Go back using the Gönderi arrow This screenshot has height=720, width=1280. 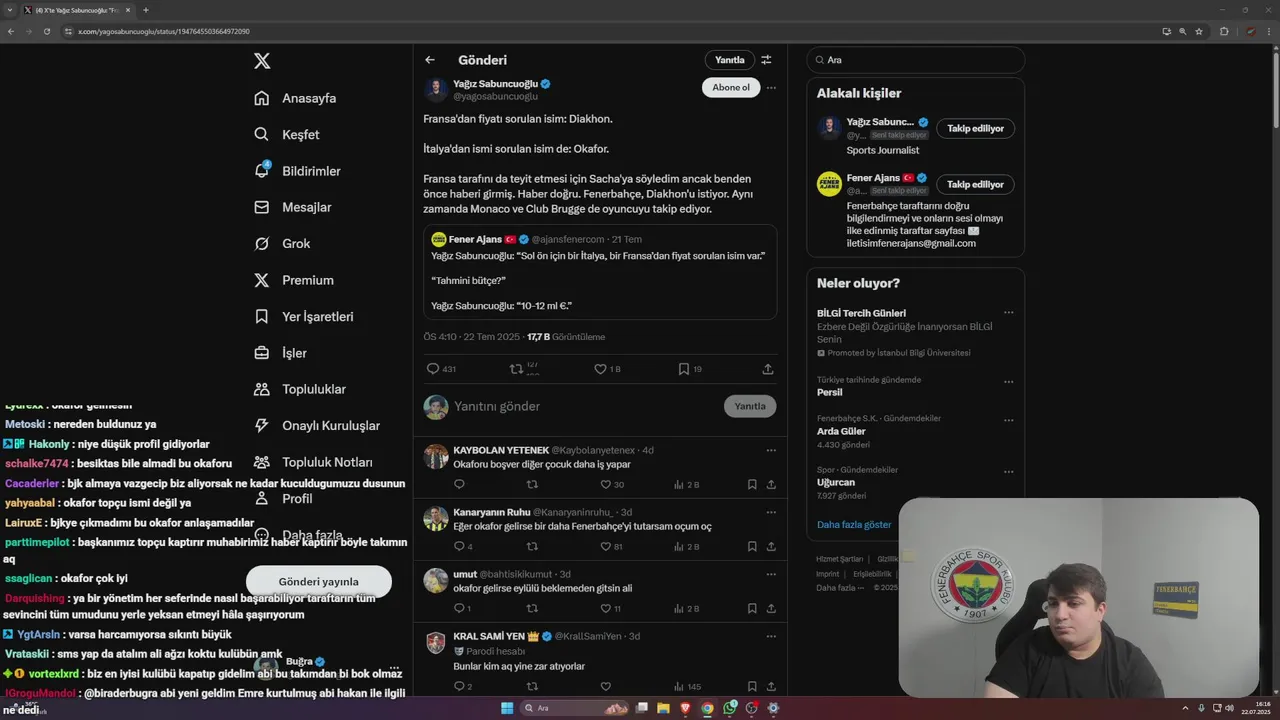coord(430,60)
